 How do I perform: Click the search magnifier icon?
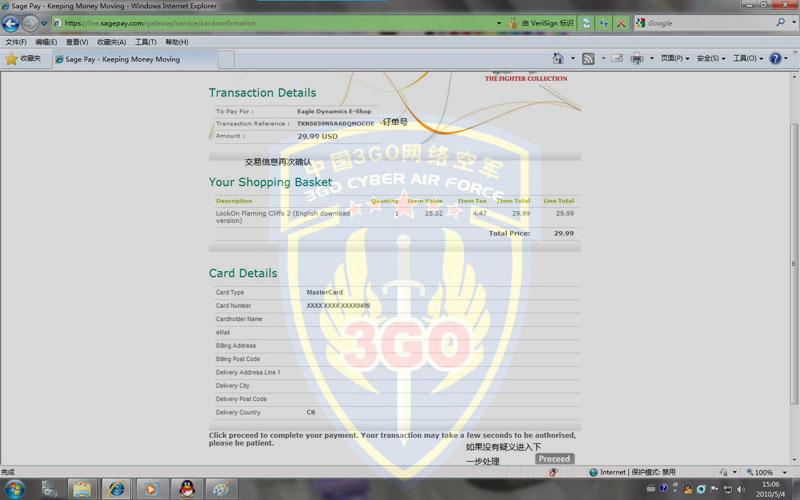coord(780,22)
